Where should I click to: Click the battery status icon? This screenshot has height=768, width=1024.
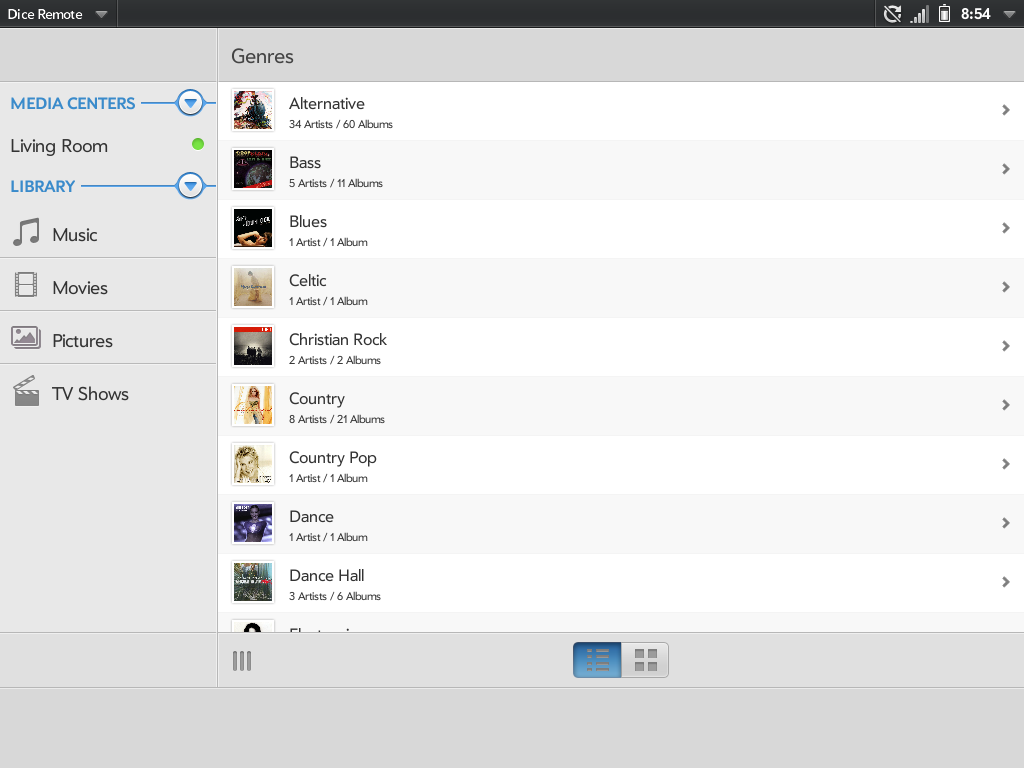[944, 14]
